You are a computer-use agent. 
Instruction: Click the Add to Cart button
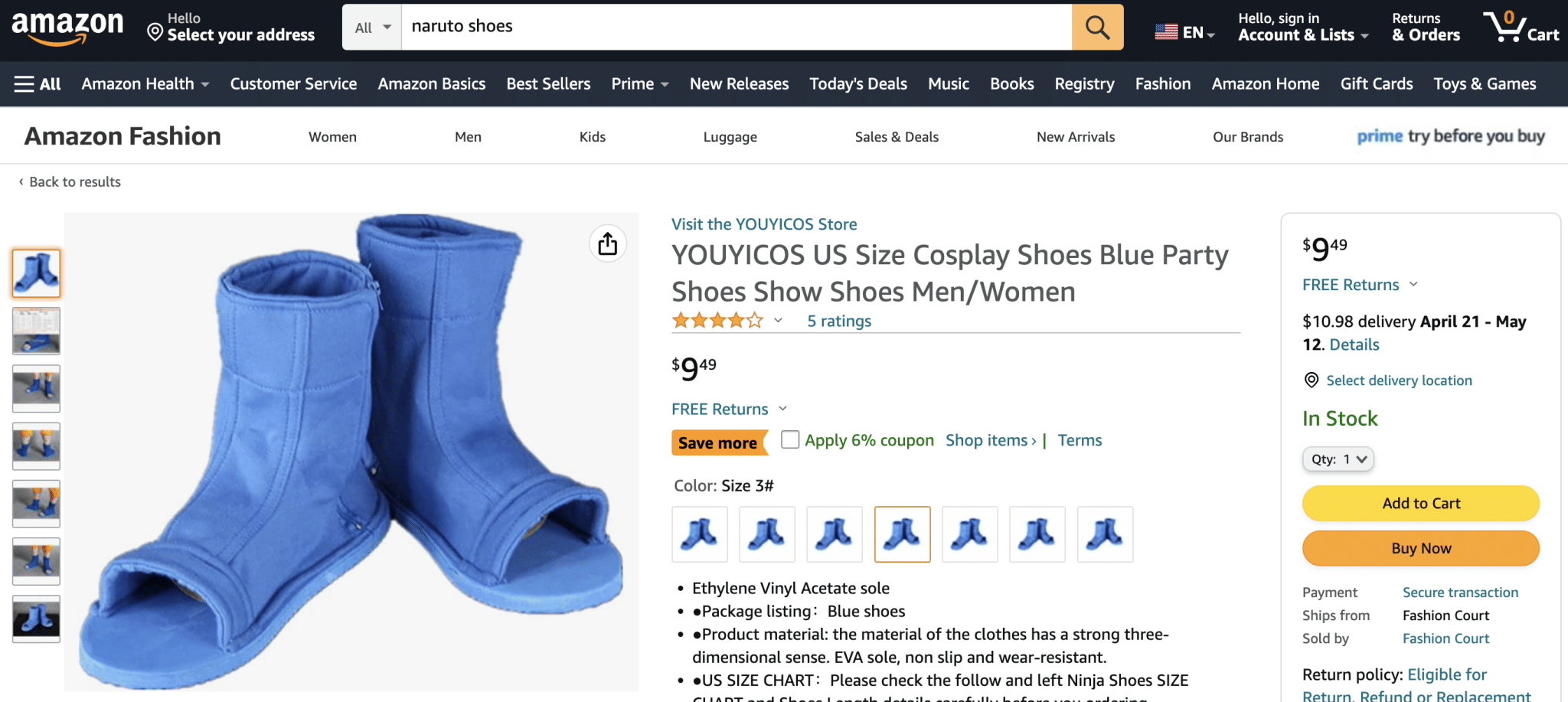pyautogui.click(x=1420, y=503)
